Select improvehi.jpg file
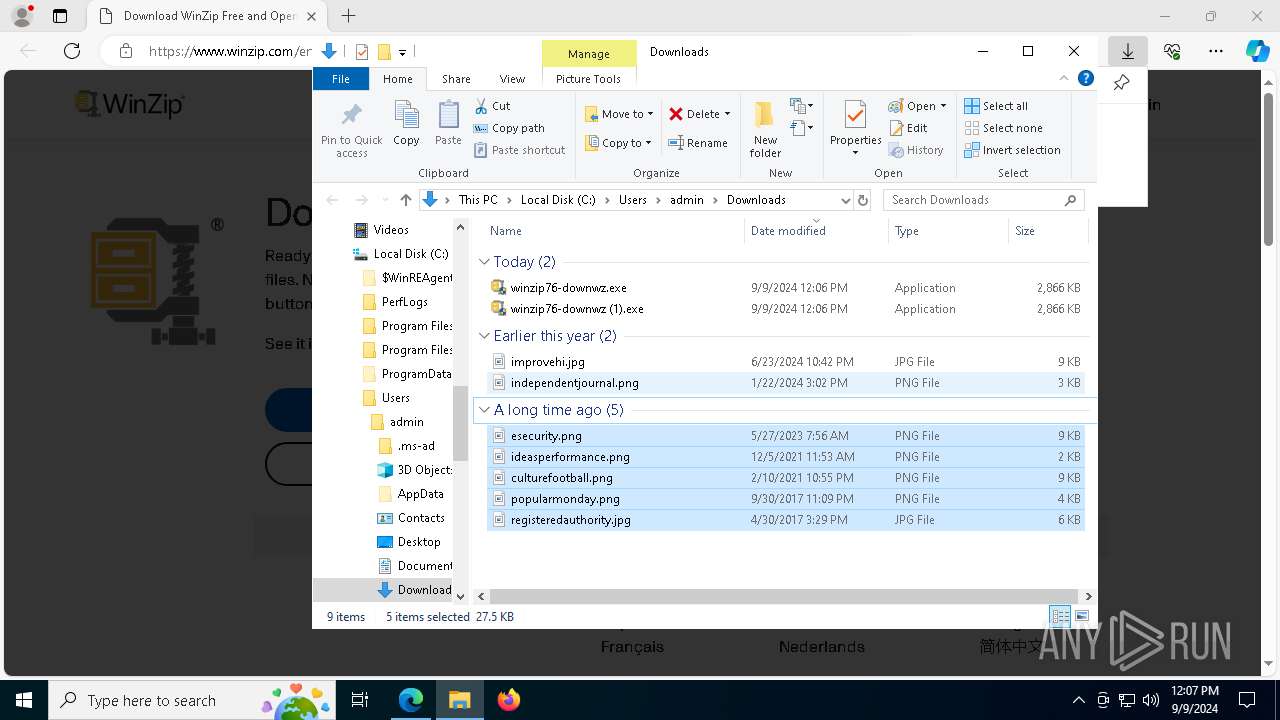This screenshot has height=720, width=1280. [x=785, y=362]
